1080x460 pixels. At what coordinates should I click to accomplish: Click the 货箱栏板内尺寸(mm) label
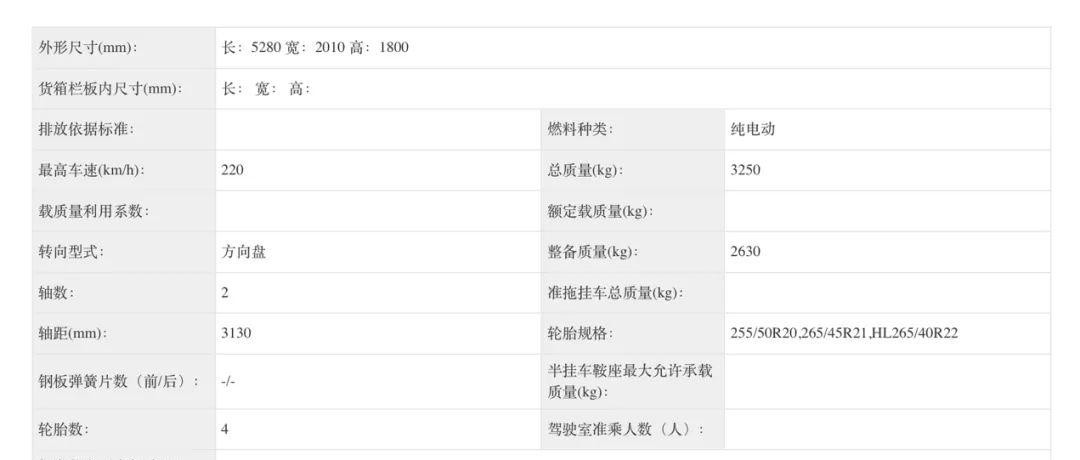click(x=110, y=89)
